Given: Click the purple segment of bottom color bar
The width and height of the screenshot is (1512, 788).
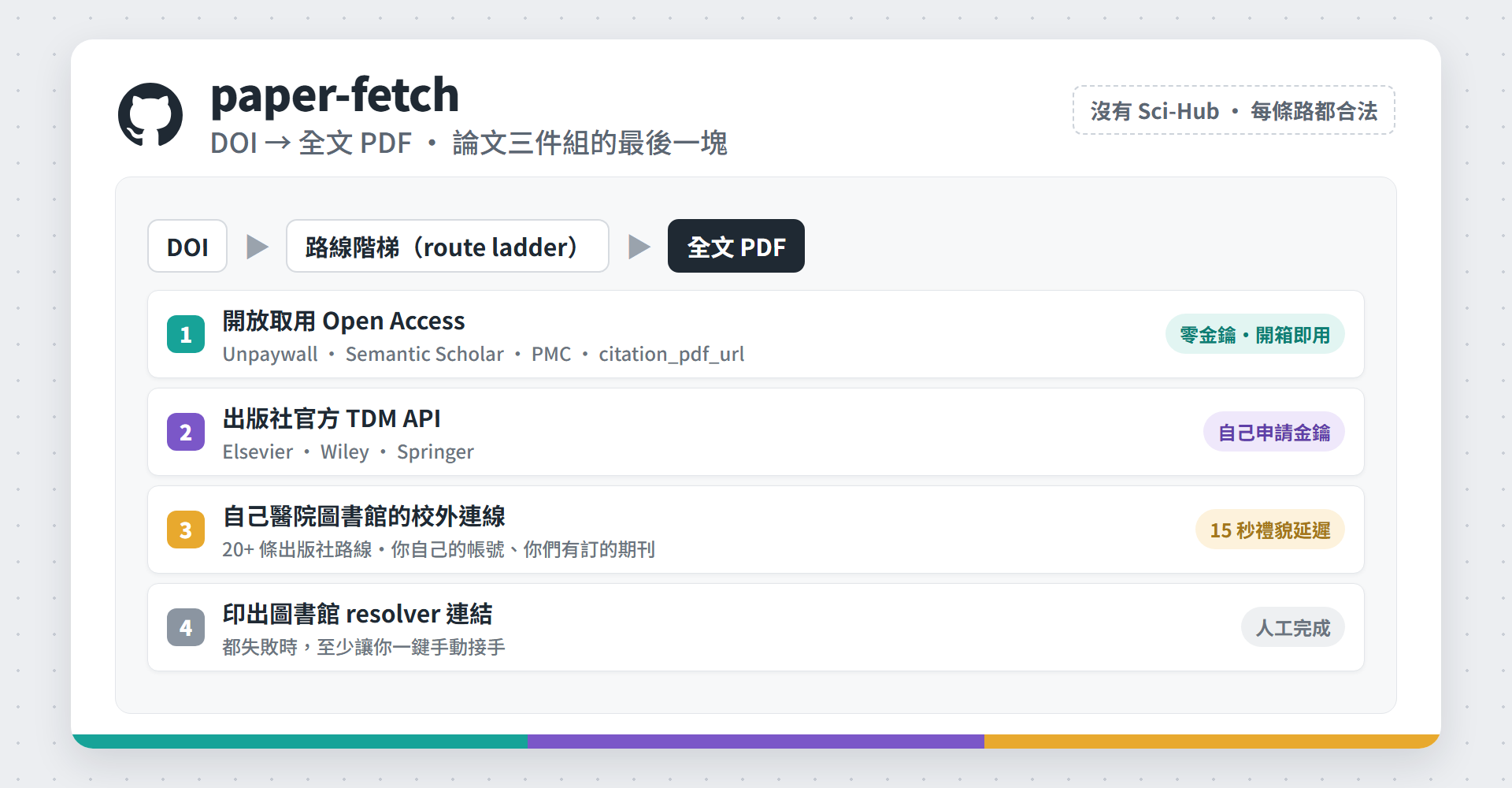Looking at the screenshot, I should (x=756, y=742).
